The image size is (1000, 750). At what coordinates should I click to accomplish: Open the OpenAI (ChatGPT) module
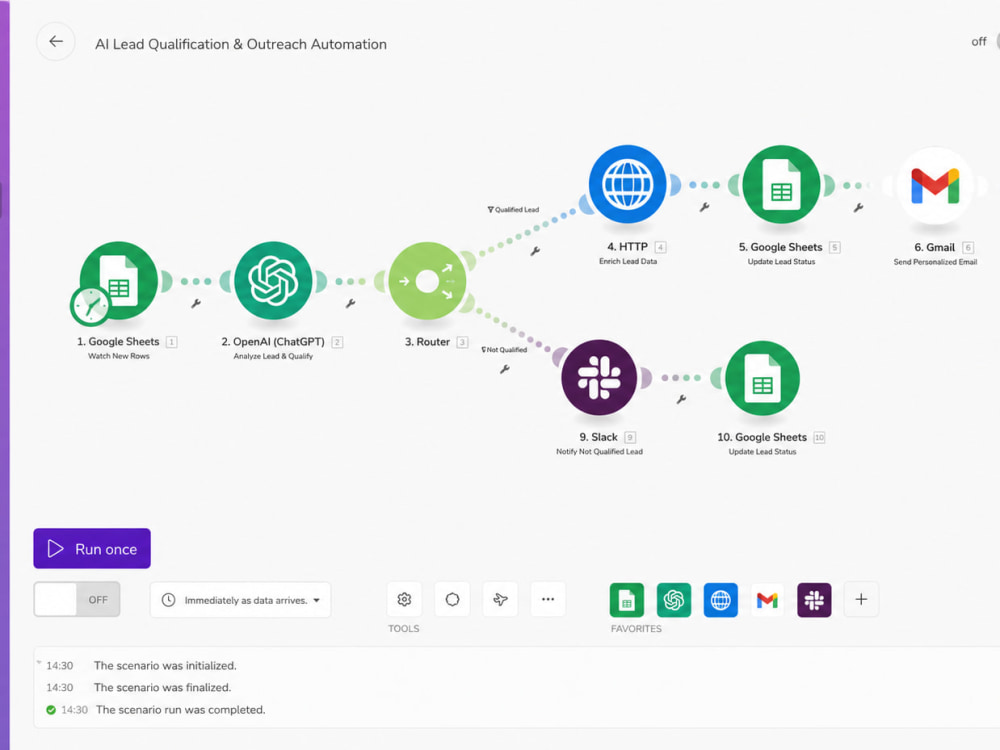(273, 281)
